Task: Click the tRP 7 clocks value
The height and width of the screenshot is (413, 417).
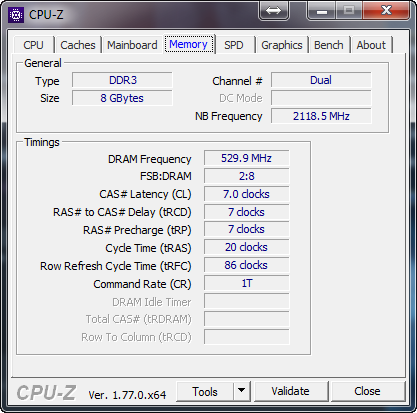Action: pyautogui.click(x=247, y=229)
